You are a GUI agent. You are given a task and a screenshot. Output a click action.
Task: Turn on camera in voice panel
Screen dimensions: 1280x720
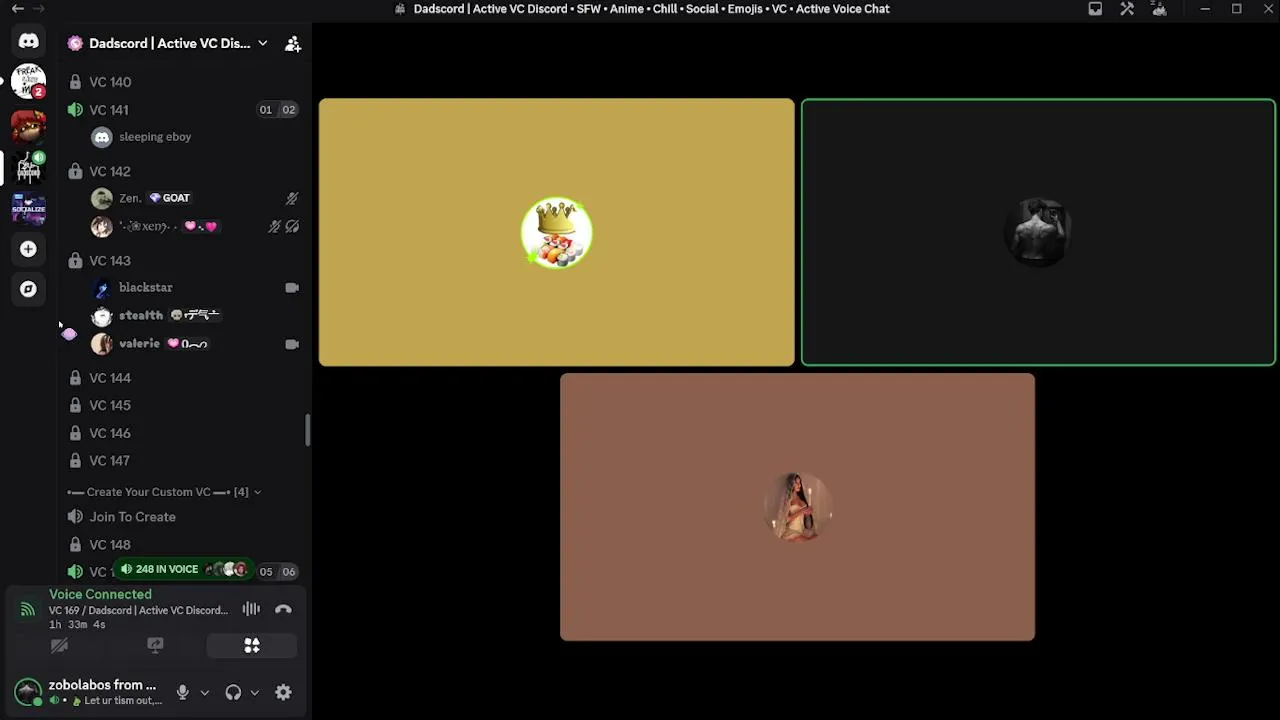59,646
